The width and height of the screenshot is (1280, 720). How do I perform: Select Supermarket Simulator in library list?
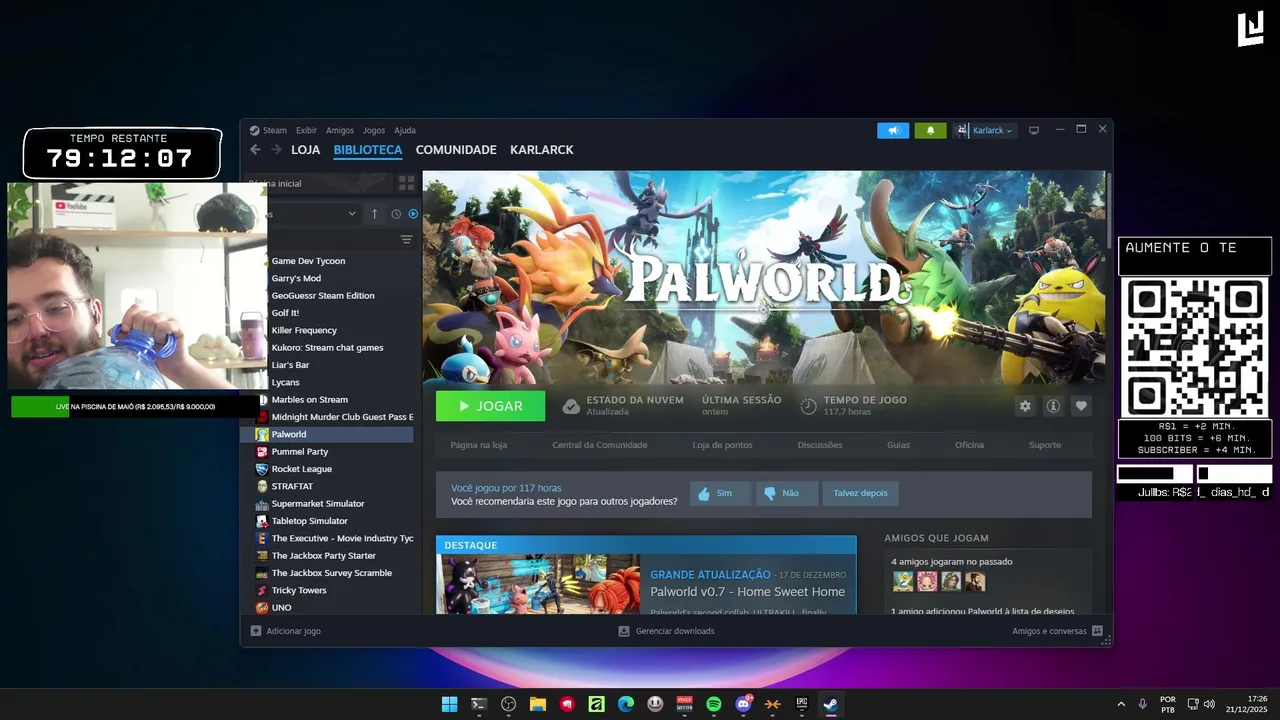(x=318, y=504)
